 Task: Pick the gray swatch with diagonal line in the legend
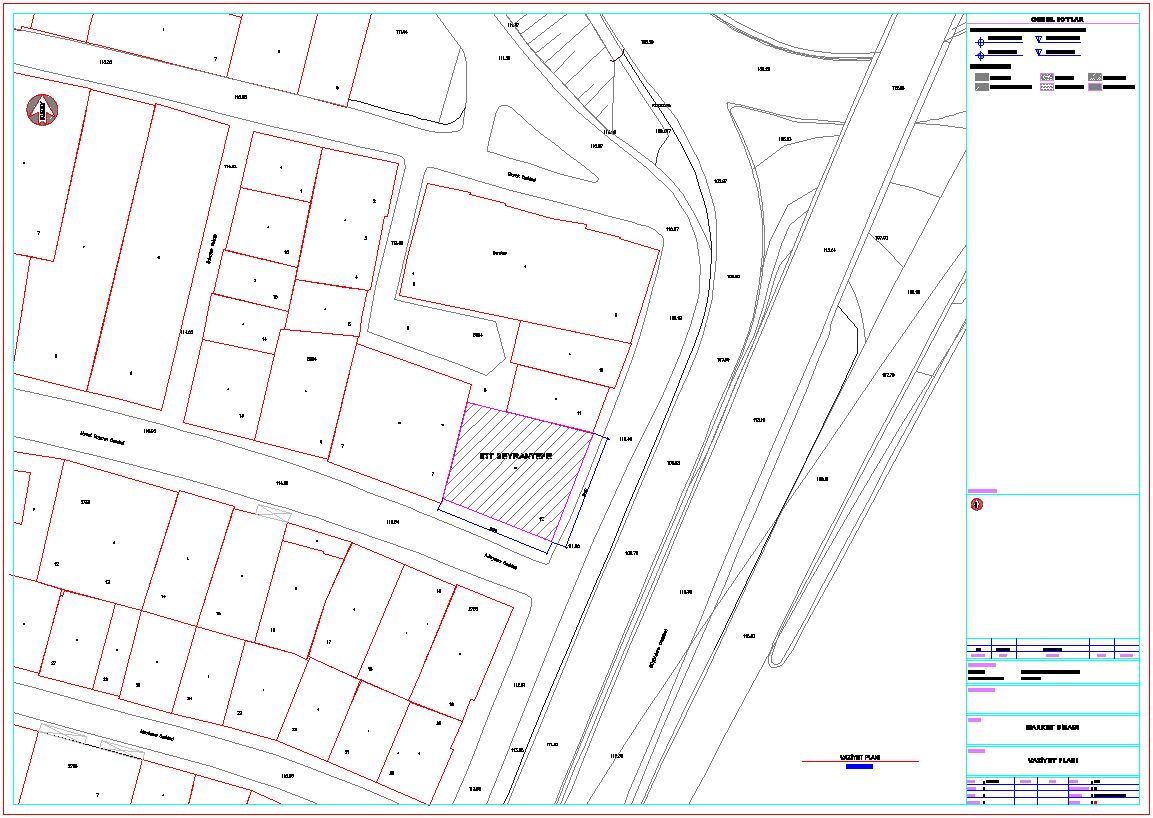[981, 88]
